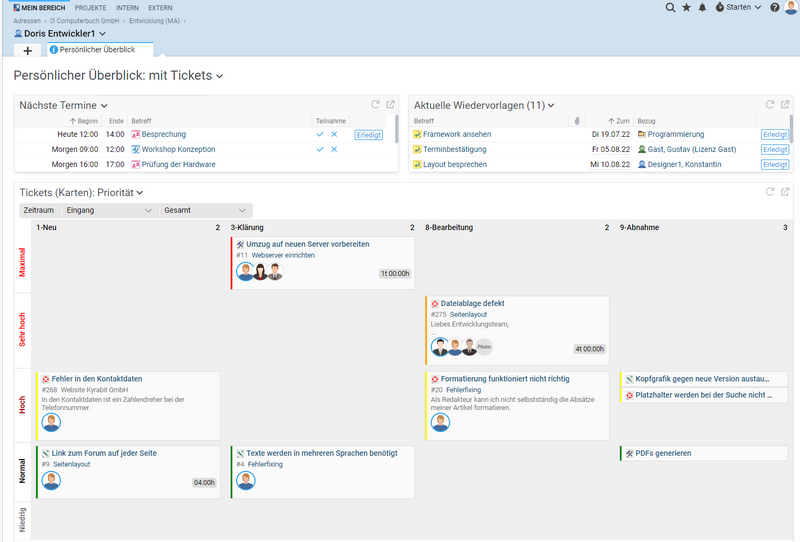The height and width of the screenshot is (542, 800).
Task: Refresh the Tickets (Karten) panel
Action: click(770, 192)
